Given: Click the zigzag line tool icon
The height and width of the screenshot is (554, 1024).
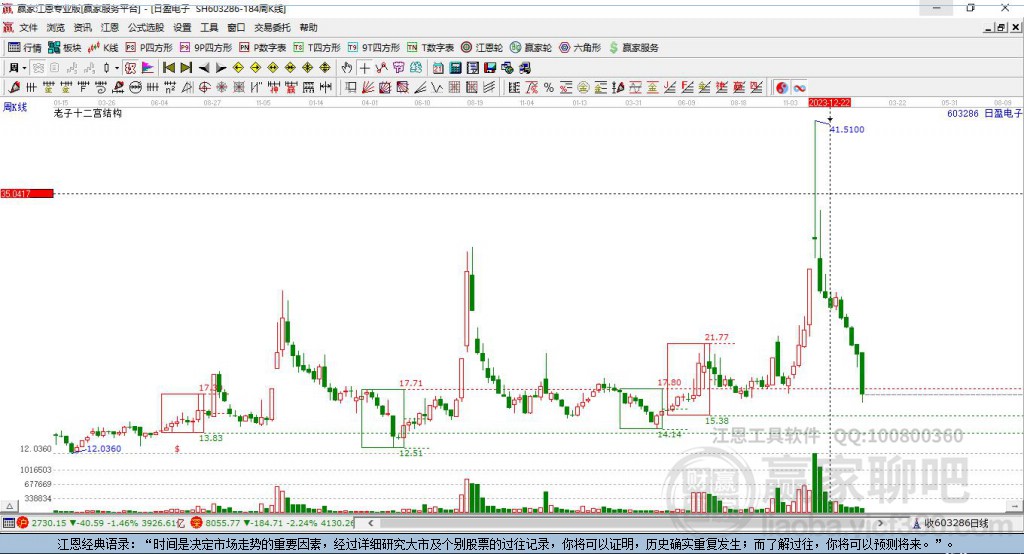Looking at the screenshot, I should [x=437, y=88].
